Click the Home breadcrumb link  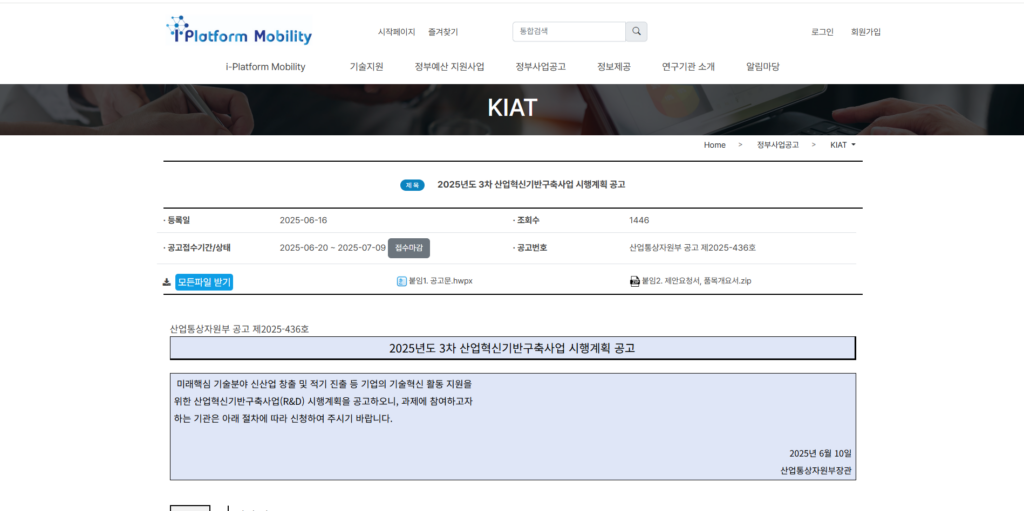(x=714, y=145)
